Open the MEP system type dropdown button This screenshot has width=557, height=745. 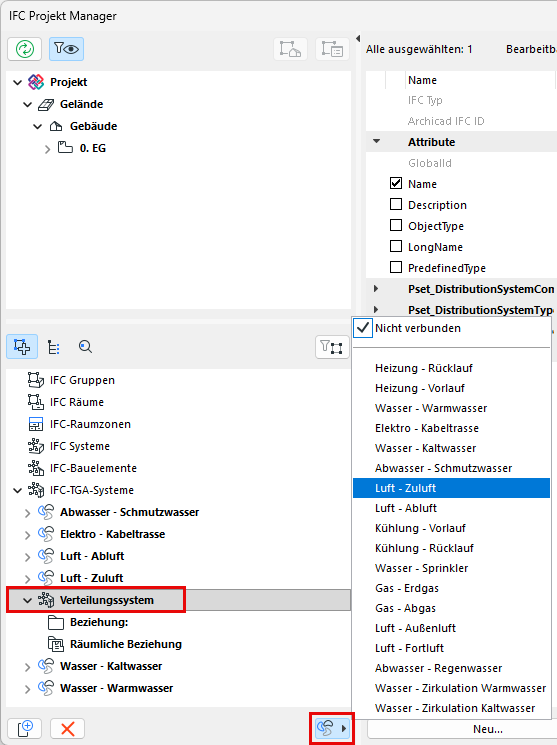coord(332,728)
